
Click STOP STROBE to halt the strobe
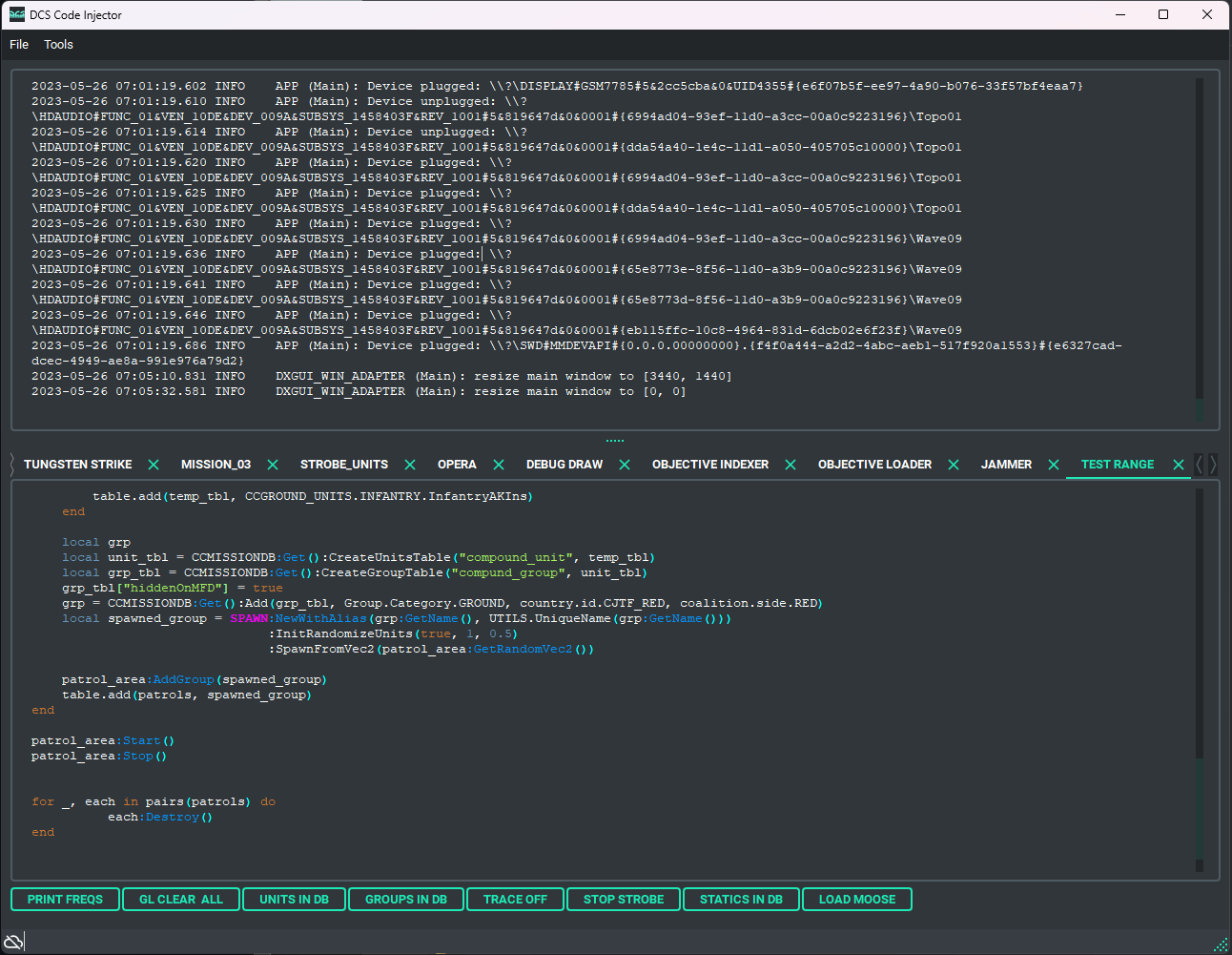(623, 899)
